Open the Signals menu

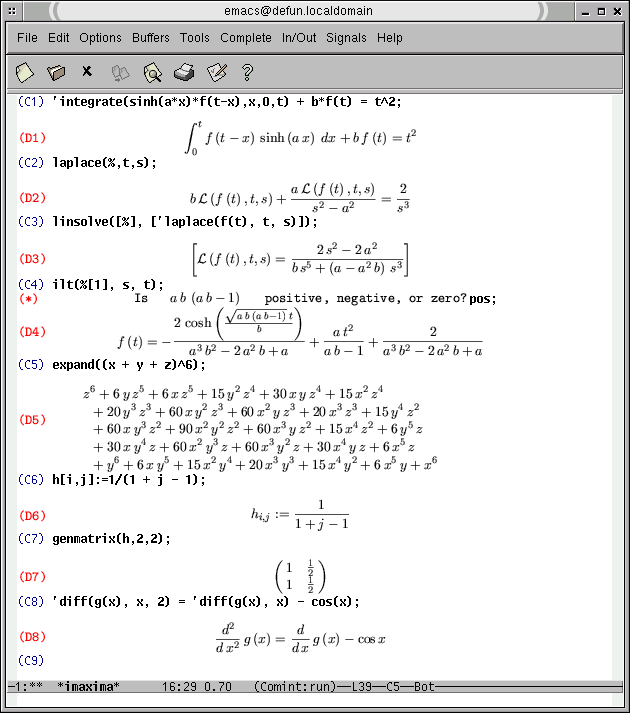point(346,38)
